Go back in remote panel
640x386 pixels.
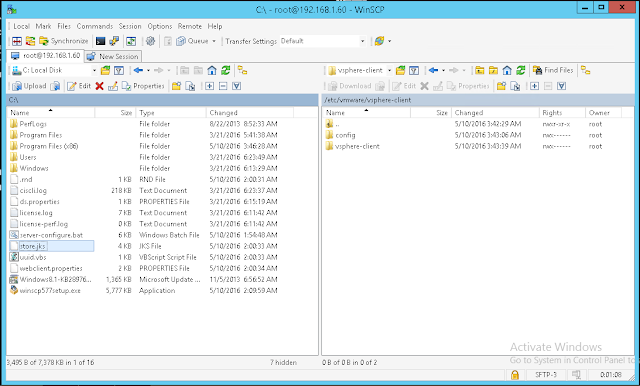point(433,71)
